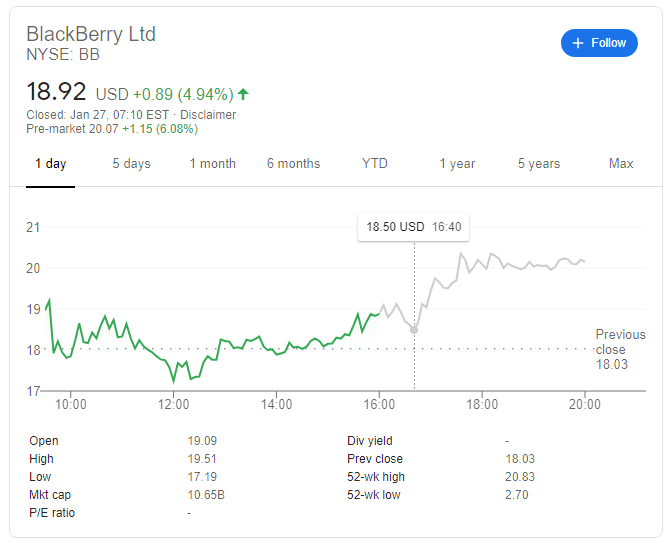Select the 1 day tab
The width and height of the screenshot is (671, 549).
pos(50,164)
